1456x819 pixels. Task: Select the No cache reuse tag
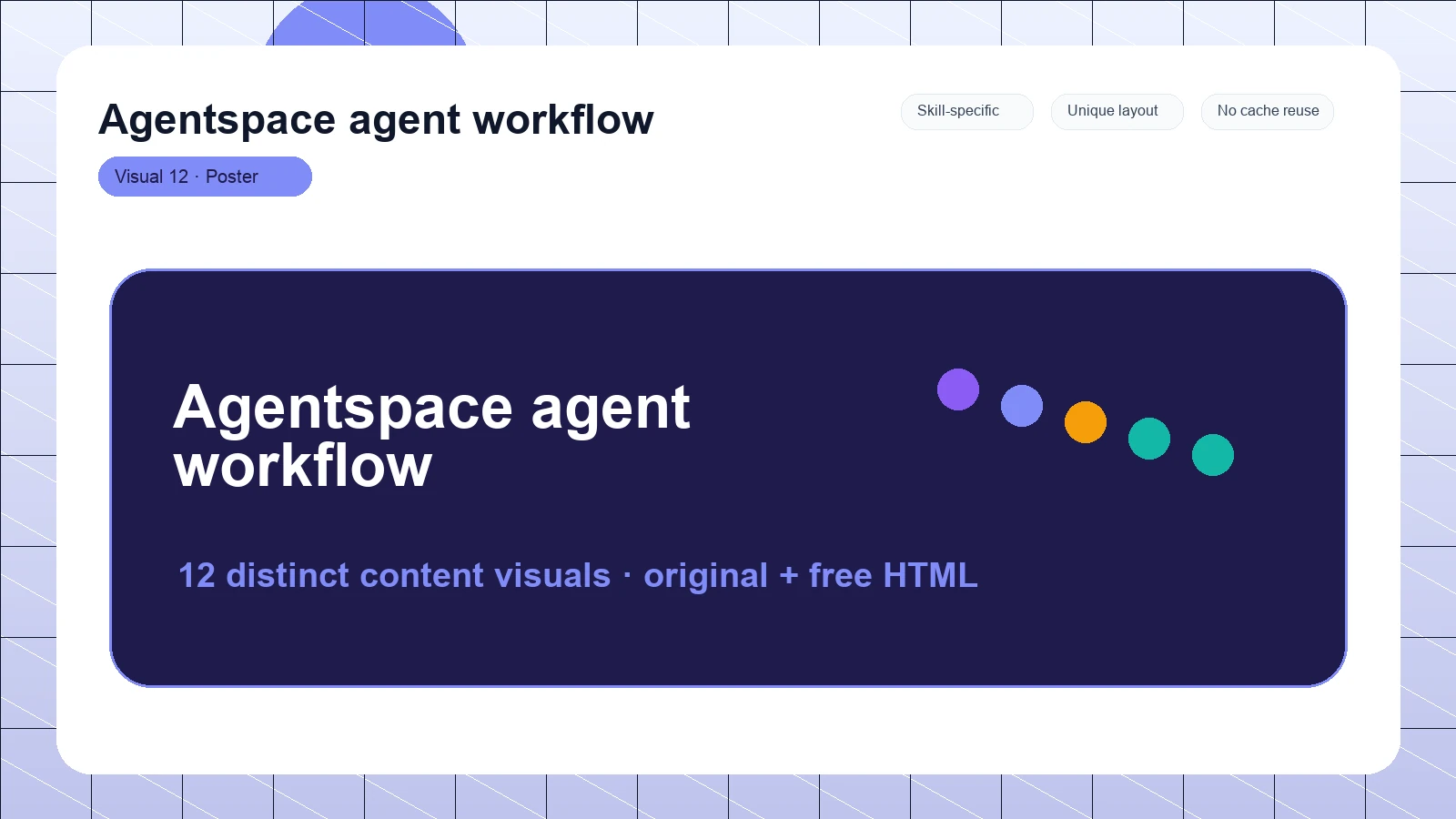point(1267,111)
